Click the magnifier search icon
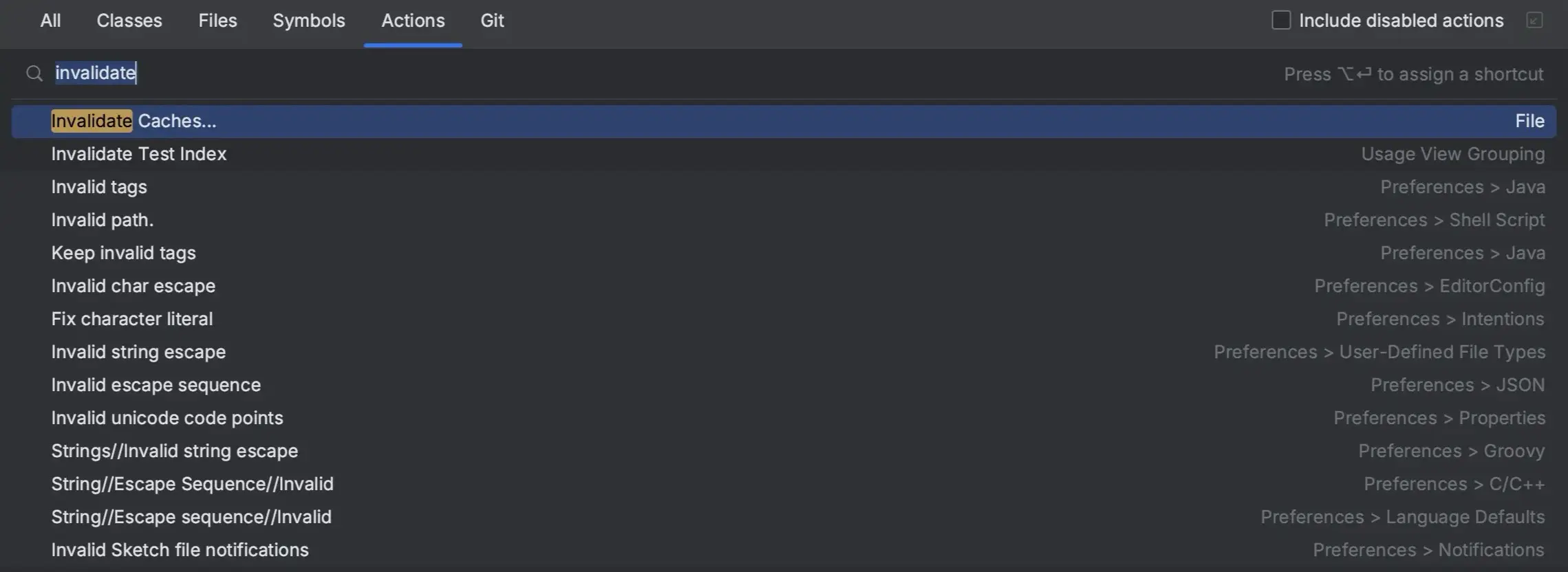The image size is (1568, 572). pos(34,73)
